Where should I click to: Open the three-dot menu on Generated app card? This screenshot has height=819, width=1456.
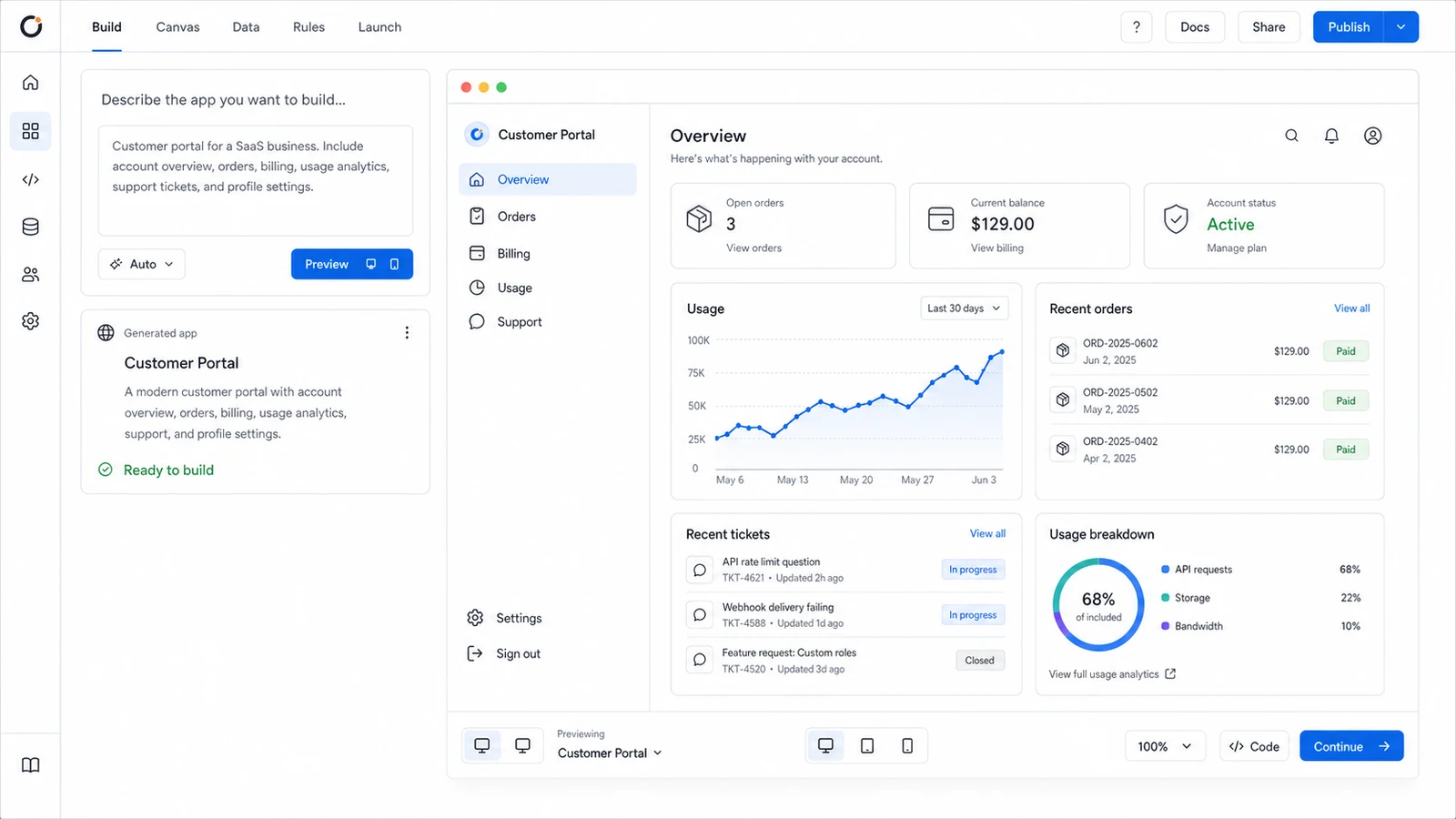(407, 333)
